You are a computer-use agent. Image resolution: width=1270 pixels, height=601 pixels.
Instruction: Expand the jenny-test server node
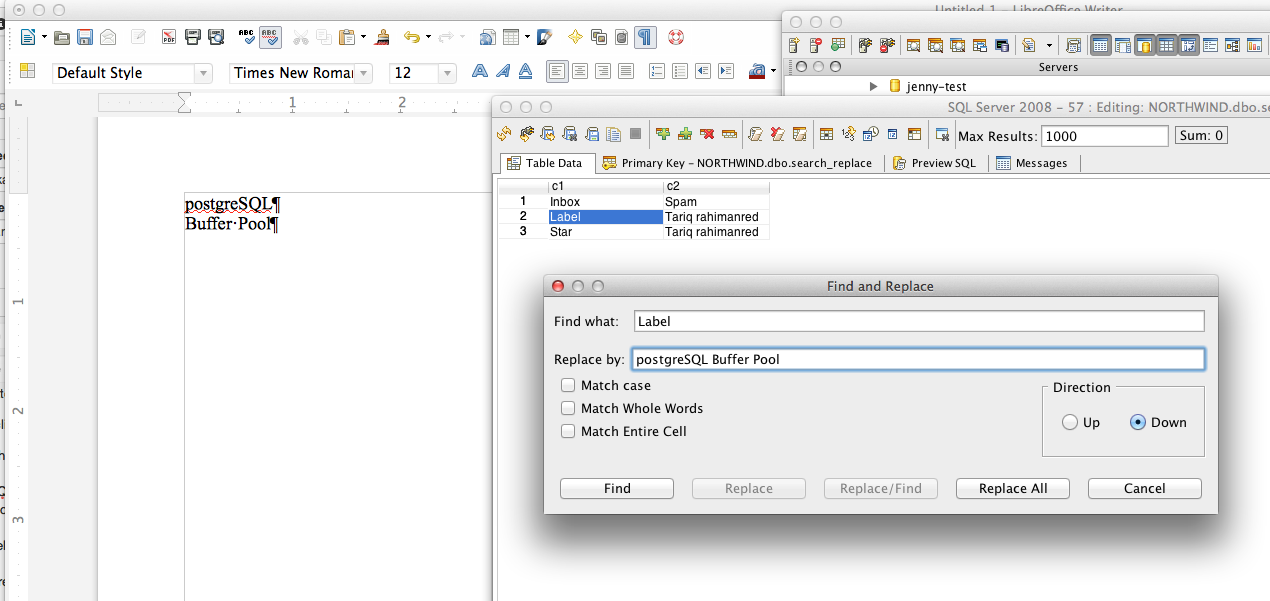click(x=873, y=87)
